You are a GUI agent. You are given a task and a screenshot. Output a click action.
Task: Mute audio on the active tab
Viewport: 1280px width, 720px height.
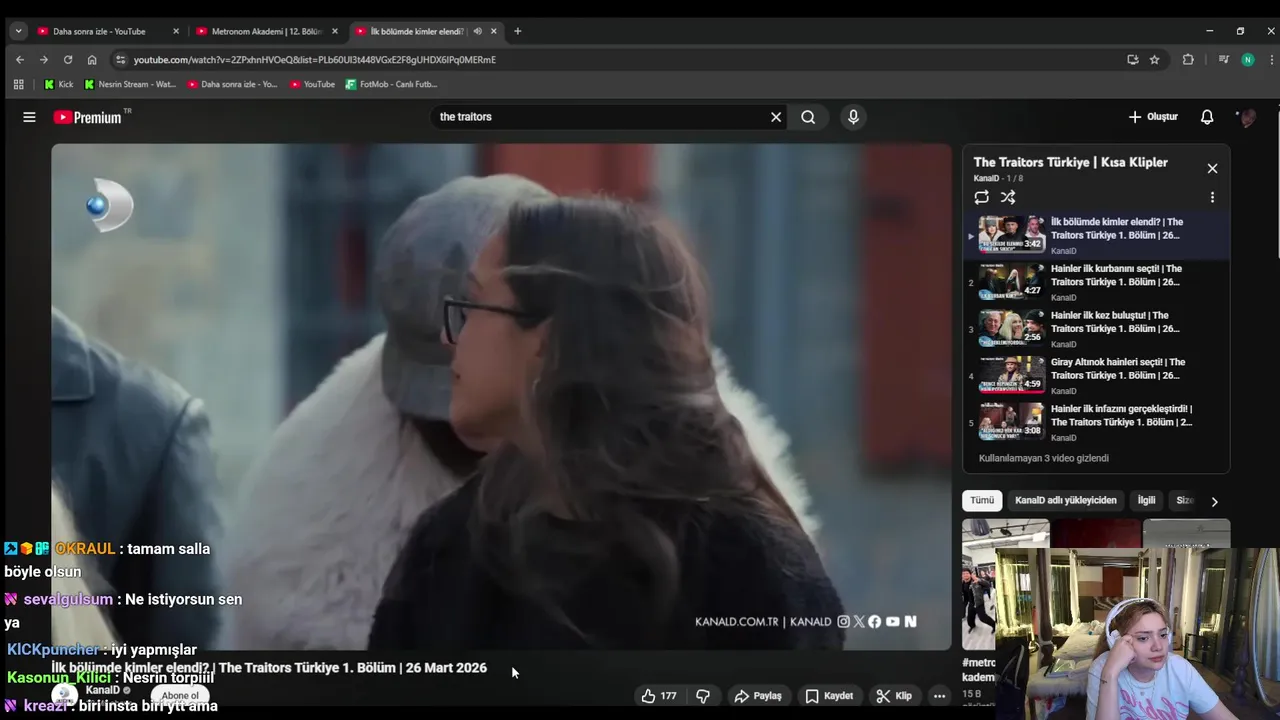click(x=477, y=31)
